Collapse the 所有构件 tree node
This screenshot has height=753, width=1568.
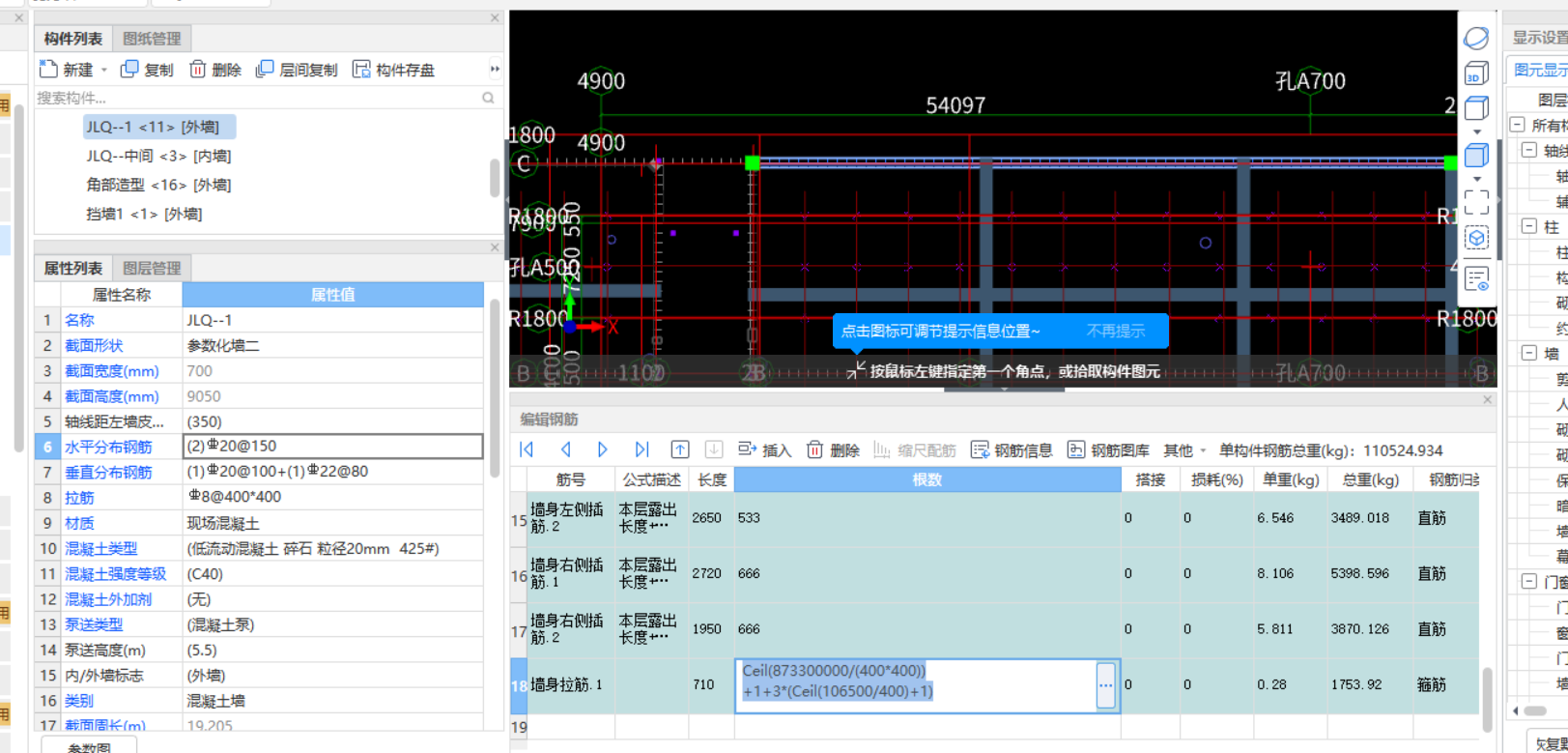click(x=1518, y=125)
